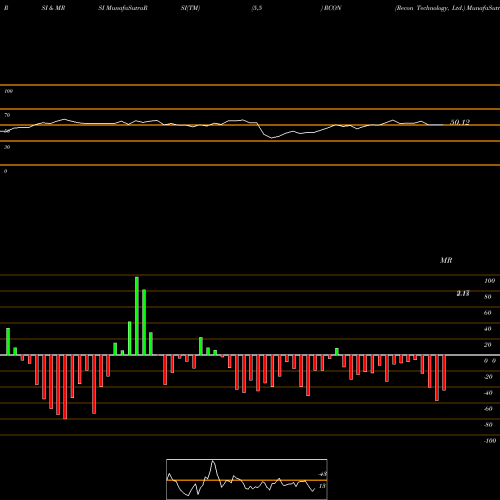Screen dimensions: 500x500
Task: Click the 60 label on MR axis
Action: 488,313
